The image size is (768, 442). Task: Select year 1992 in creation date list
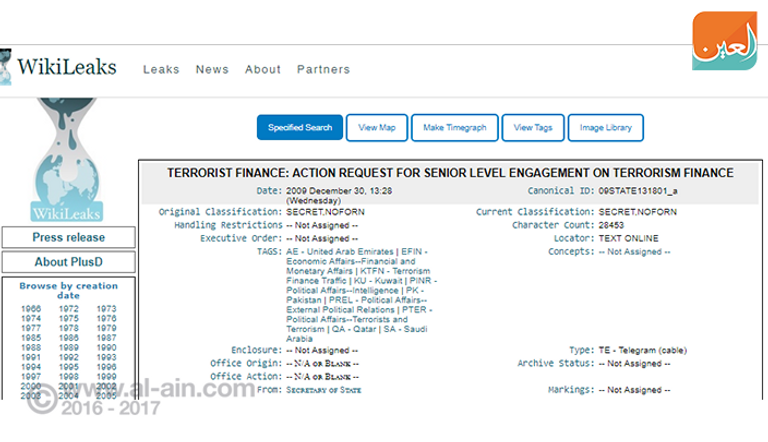69,357
